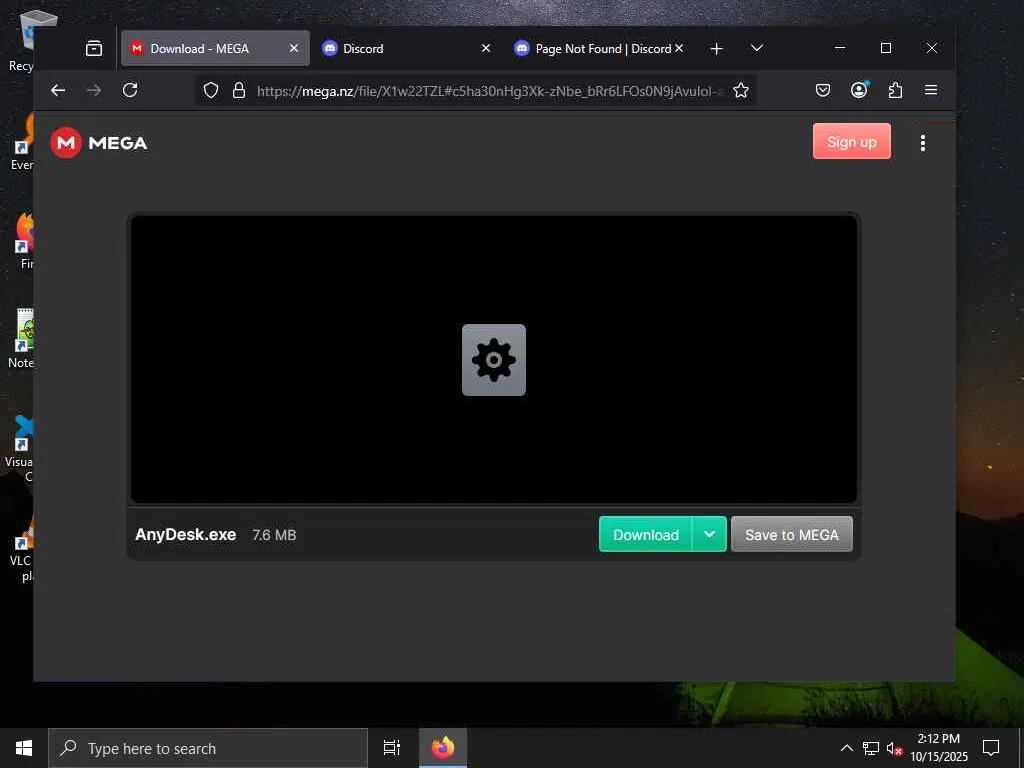Viewport: 1024px width, 768px height.
Task: Open the Extensions puzzle icon
Action: click(x=895, y=90)
